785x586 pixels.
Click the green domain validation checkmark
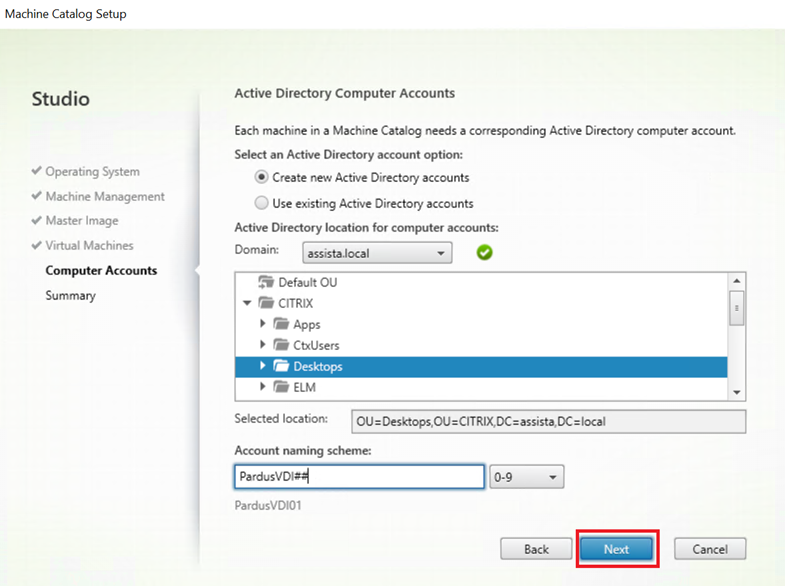[x=484, y=252]
